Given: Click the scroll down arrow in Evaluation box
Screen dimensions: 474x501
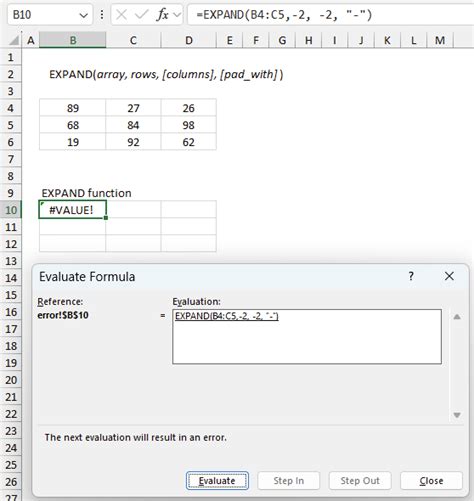Looking at the screenshot, I should (457, 415).
